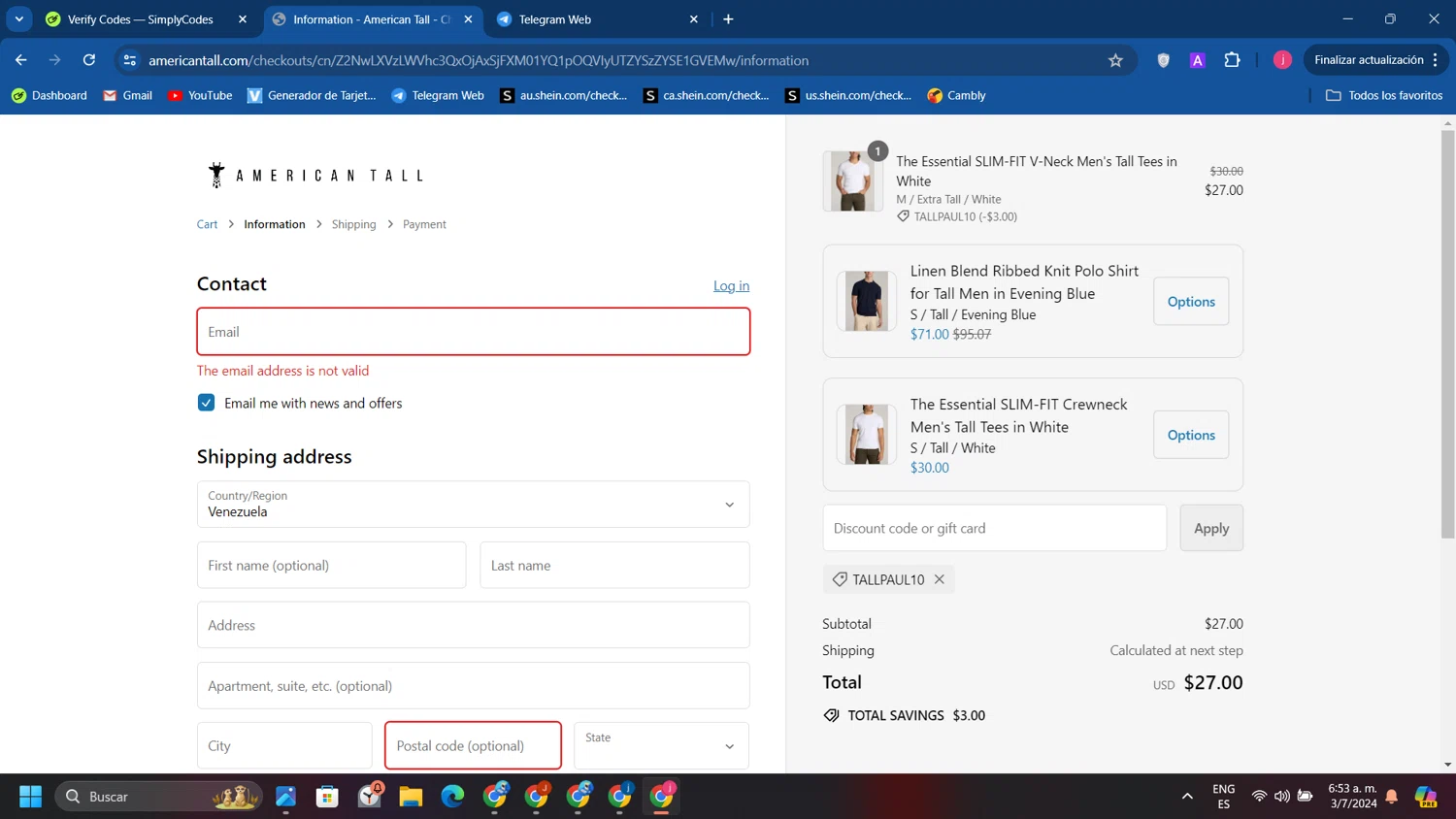Open the Generador de Tarjet... bookmark
1456x819 pixels.
pyautogui.click(x=312, y=95)
